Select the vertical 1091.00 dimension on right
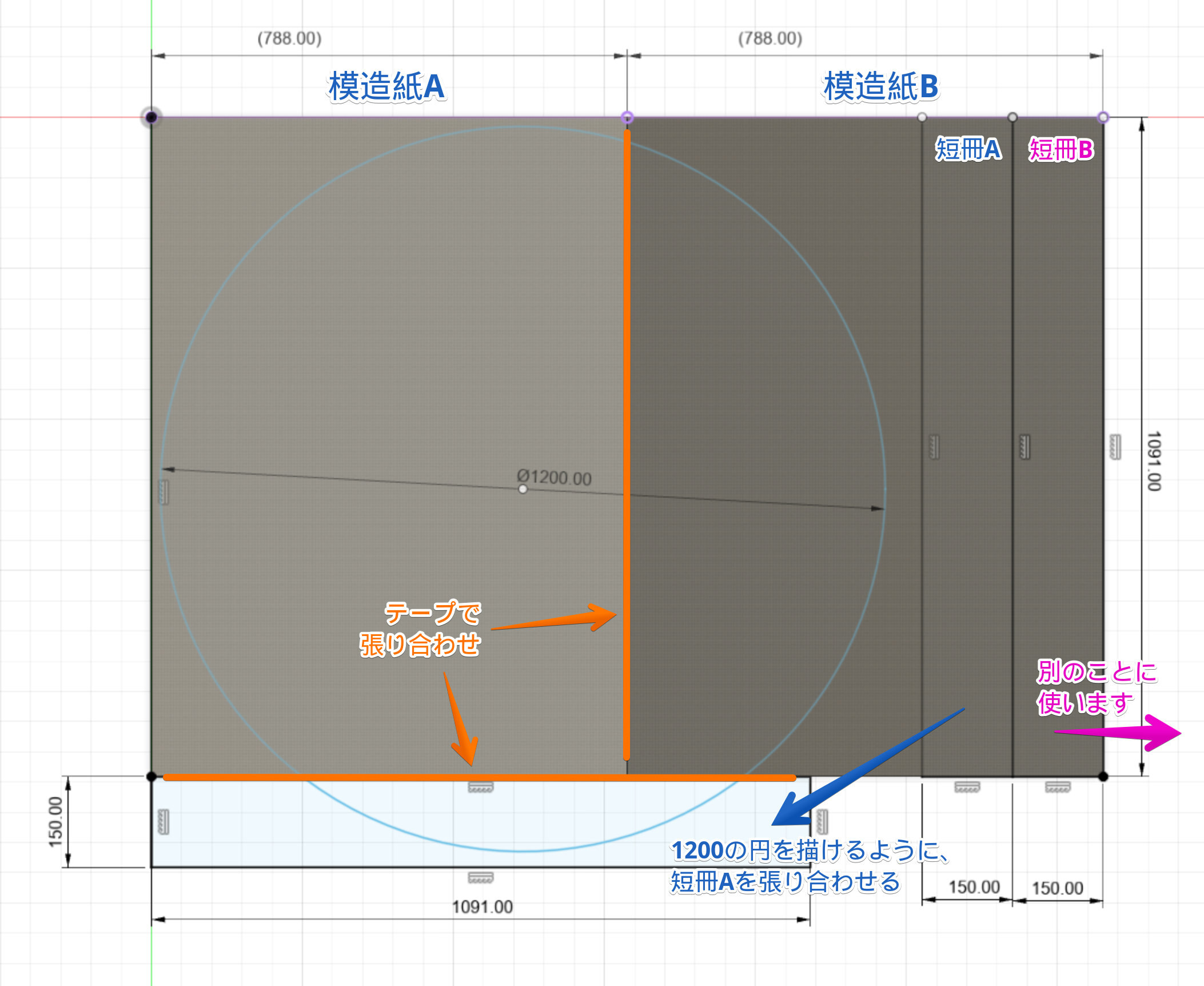The height and width of the screenshot is (986, 1204). pos(1154,461)
